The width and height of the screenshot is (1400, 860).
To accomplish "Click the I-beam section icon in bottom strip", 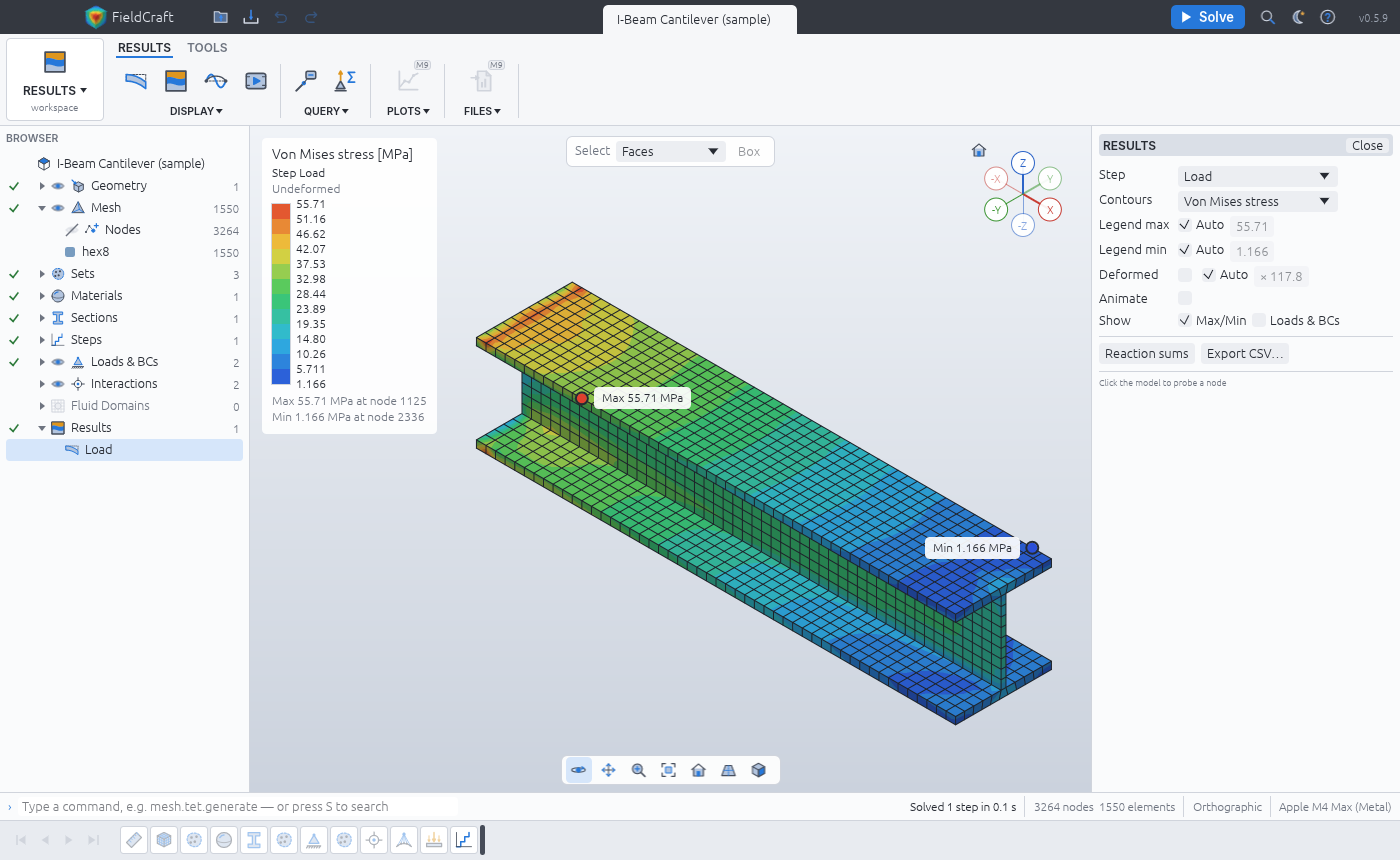I will [254, 840].
